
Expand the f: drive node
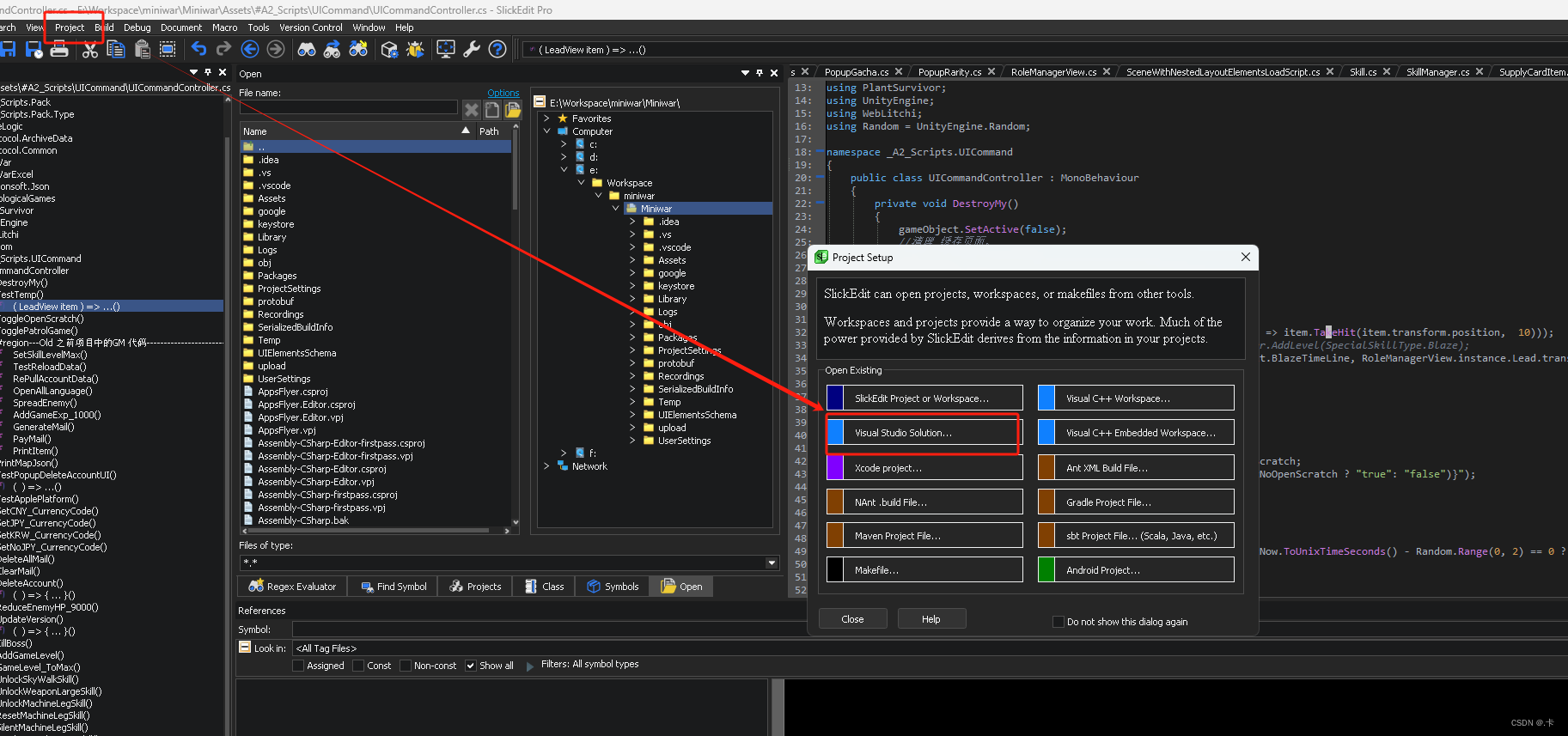point(564,453)
